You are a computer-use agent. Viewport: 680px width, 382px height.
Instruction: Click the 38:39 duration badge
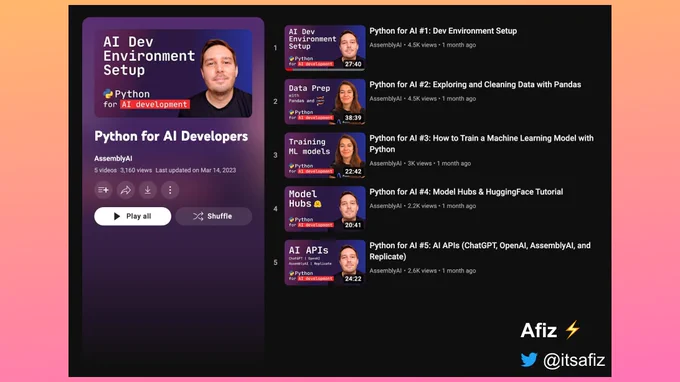click(x=353, y=118)
